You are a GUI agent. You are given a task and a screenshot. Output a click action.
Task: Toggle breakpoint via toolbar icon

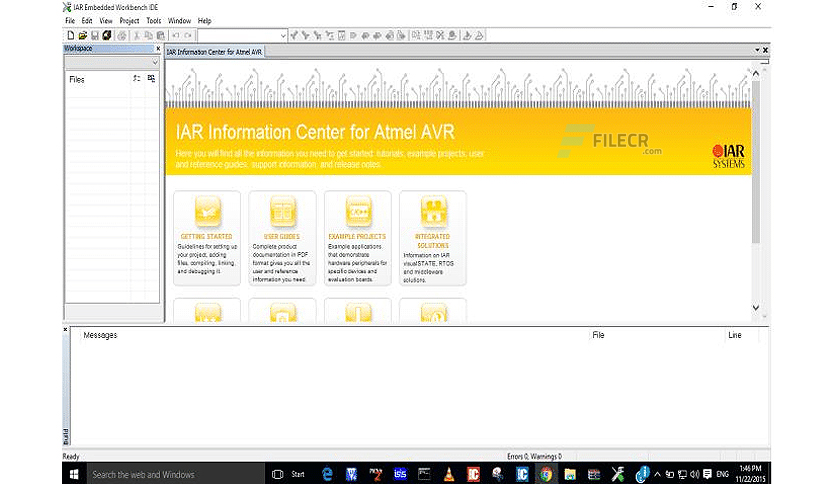pos(452,35)
